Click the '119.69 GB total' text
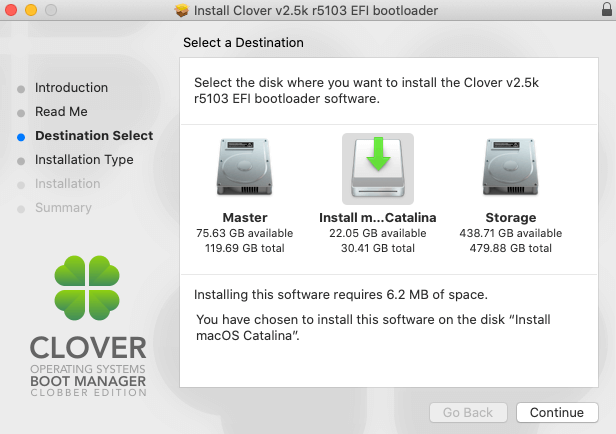Screen dimensions: 616x434 (244, 248)
